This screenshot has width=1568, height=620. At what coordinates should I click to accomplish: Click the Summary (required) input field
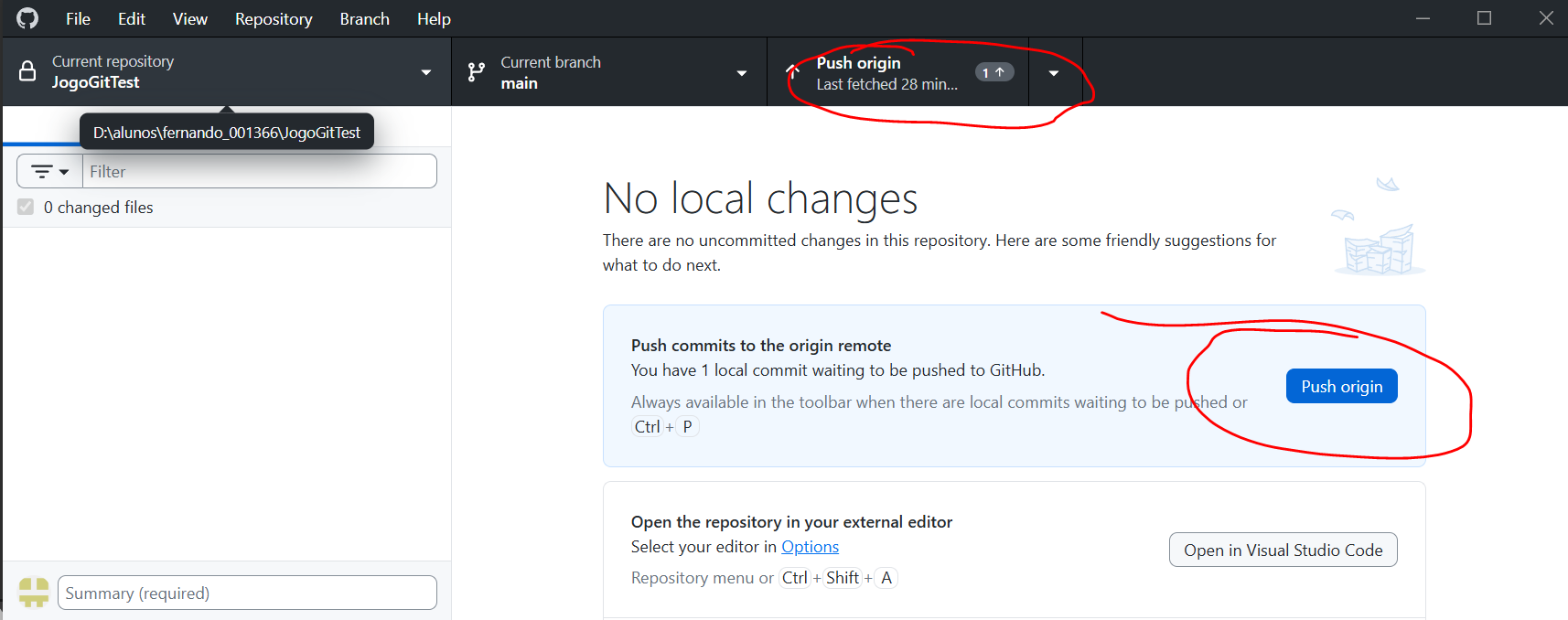click(247, 593)
